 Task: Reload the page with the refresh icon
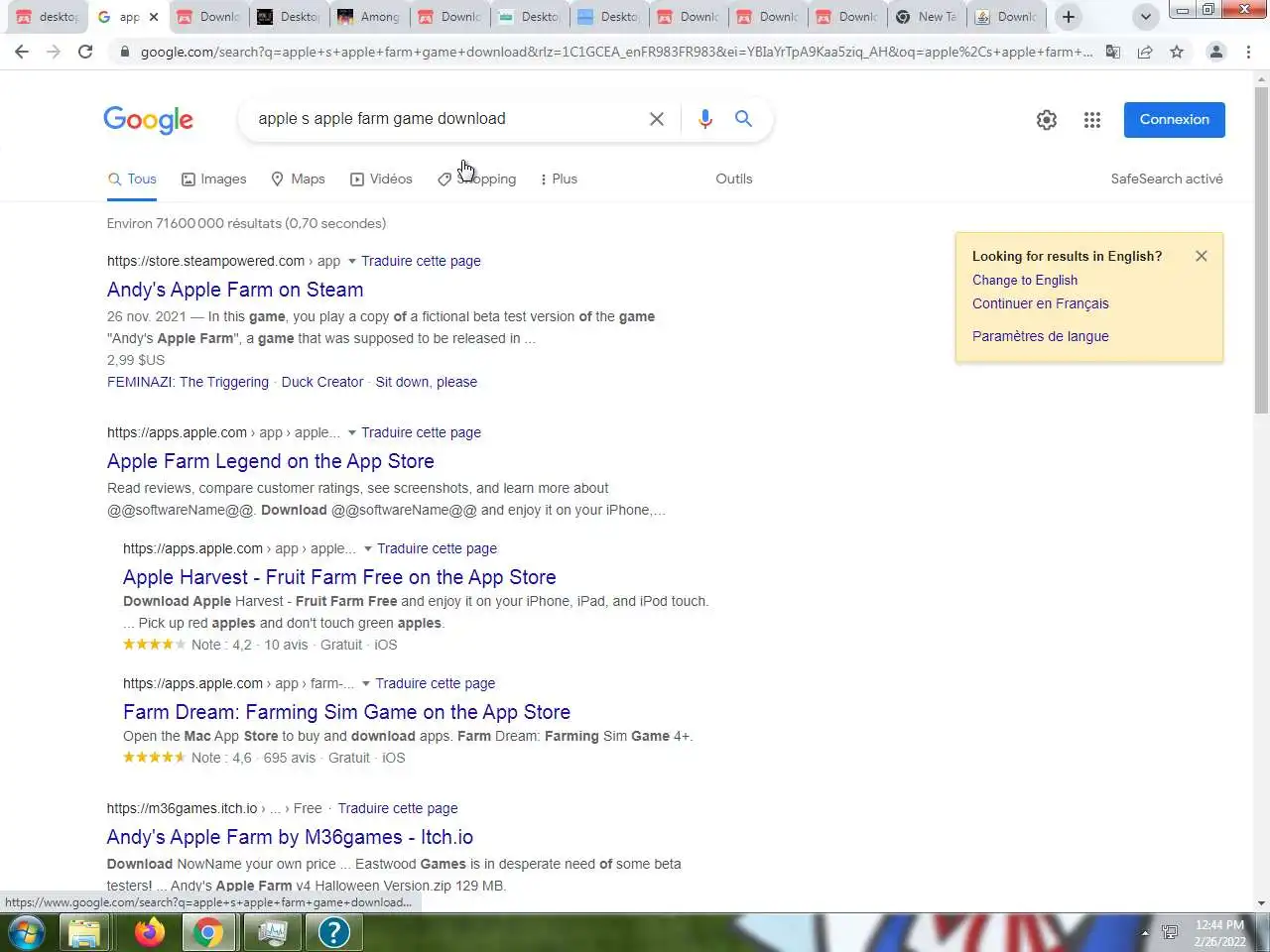[x=85, y=52]
